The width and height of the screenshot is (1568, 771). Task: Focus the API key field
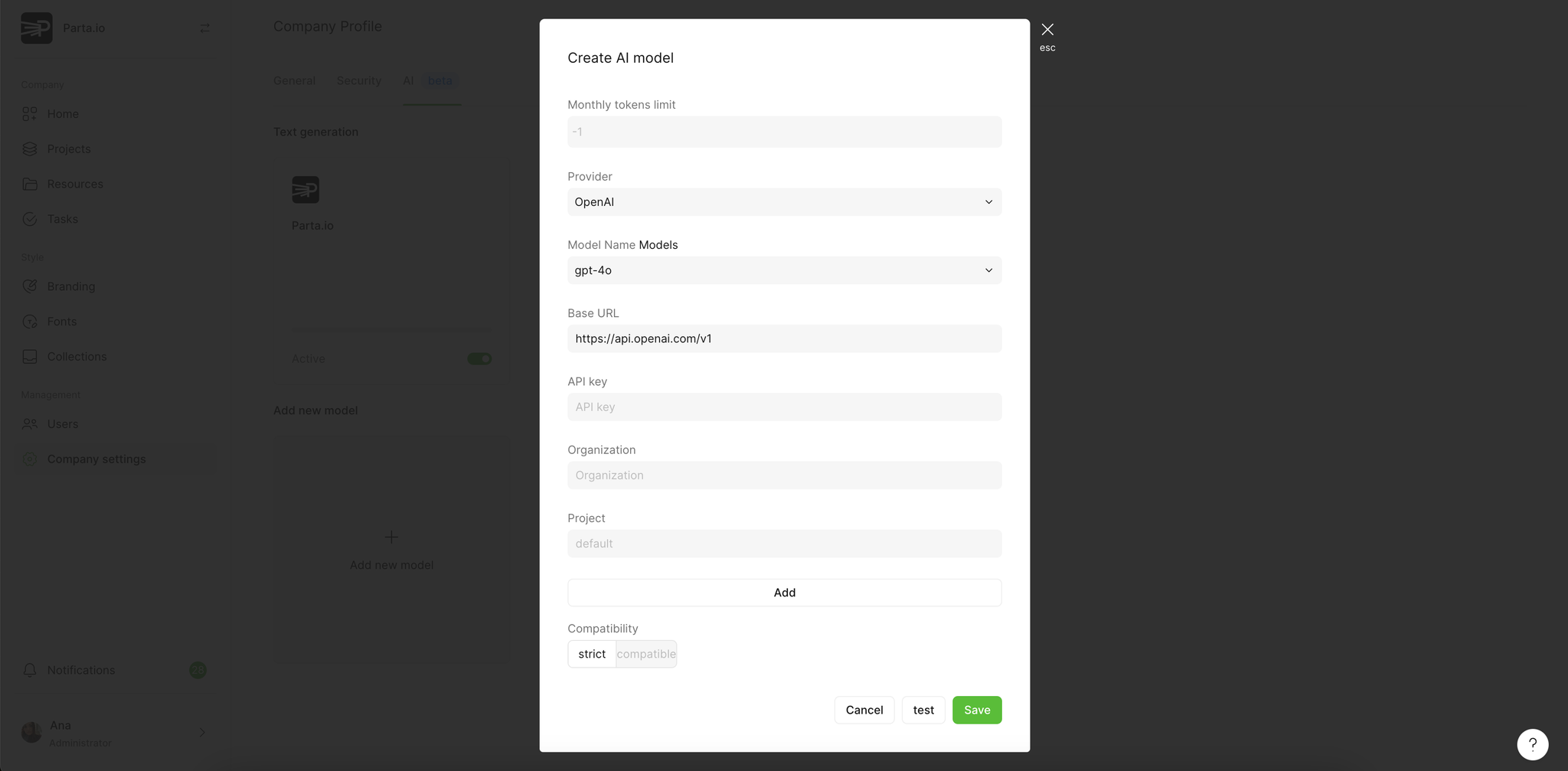tap(784, 407)
